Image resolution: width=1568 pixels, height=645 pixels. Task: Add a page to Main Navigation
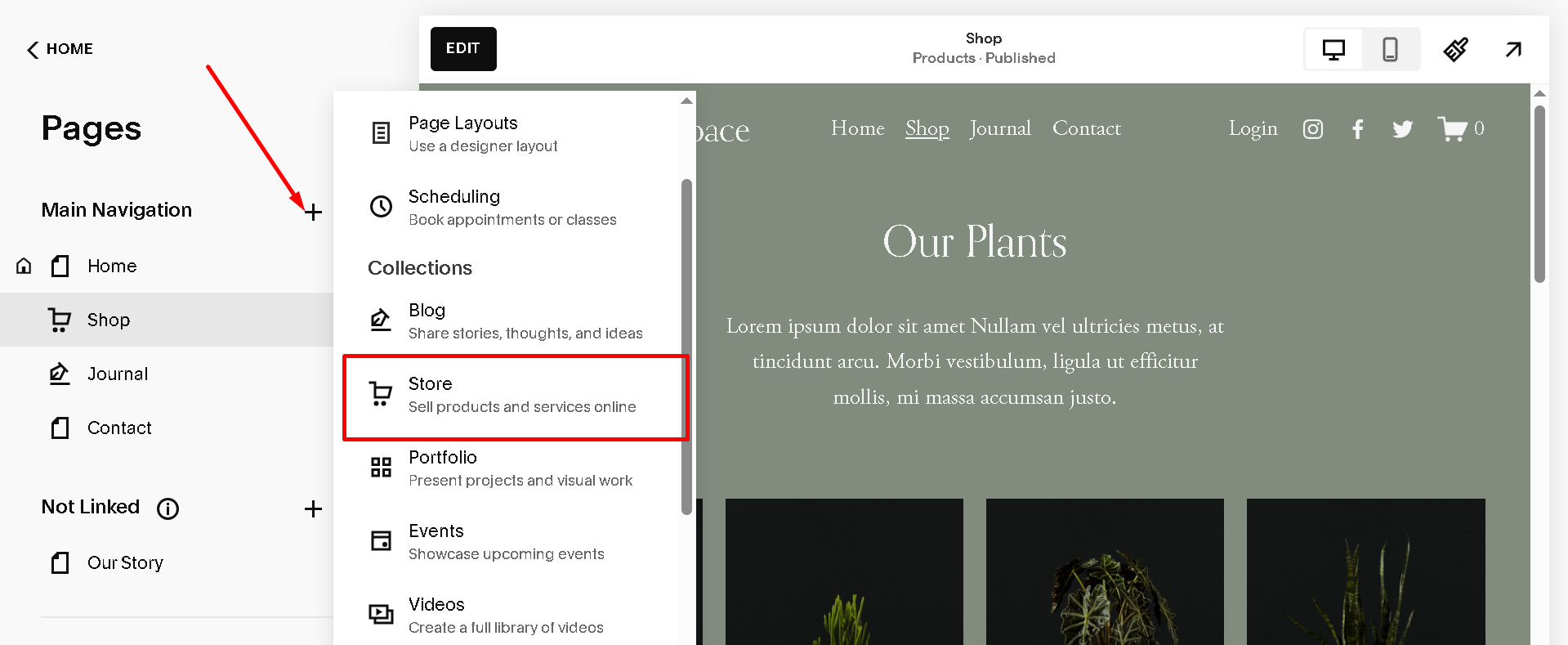313,212
